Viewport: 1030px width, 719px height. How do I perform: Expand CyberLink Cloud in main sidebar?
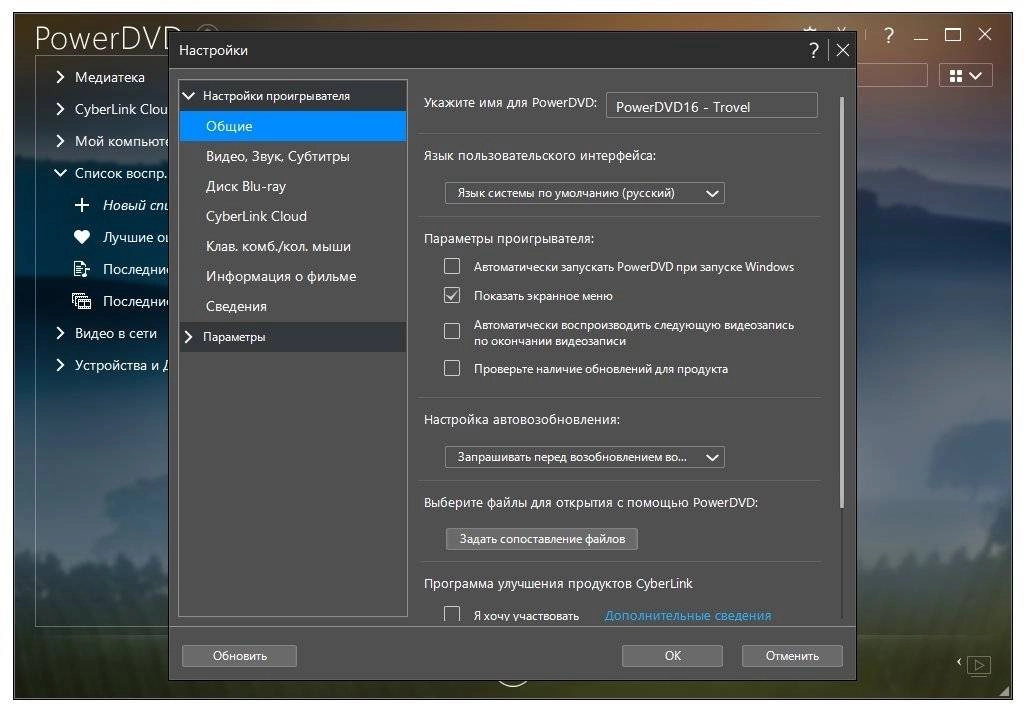point(60,109)
